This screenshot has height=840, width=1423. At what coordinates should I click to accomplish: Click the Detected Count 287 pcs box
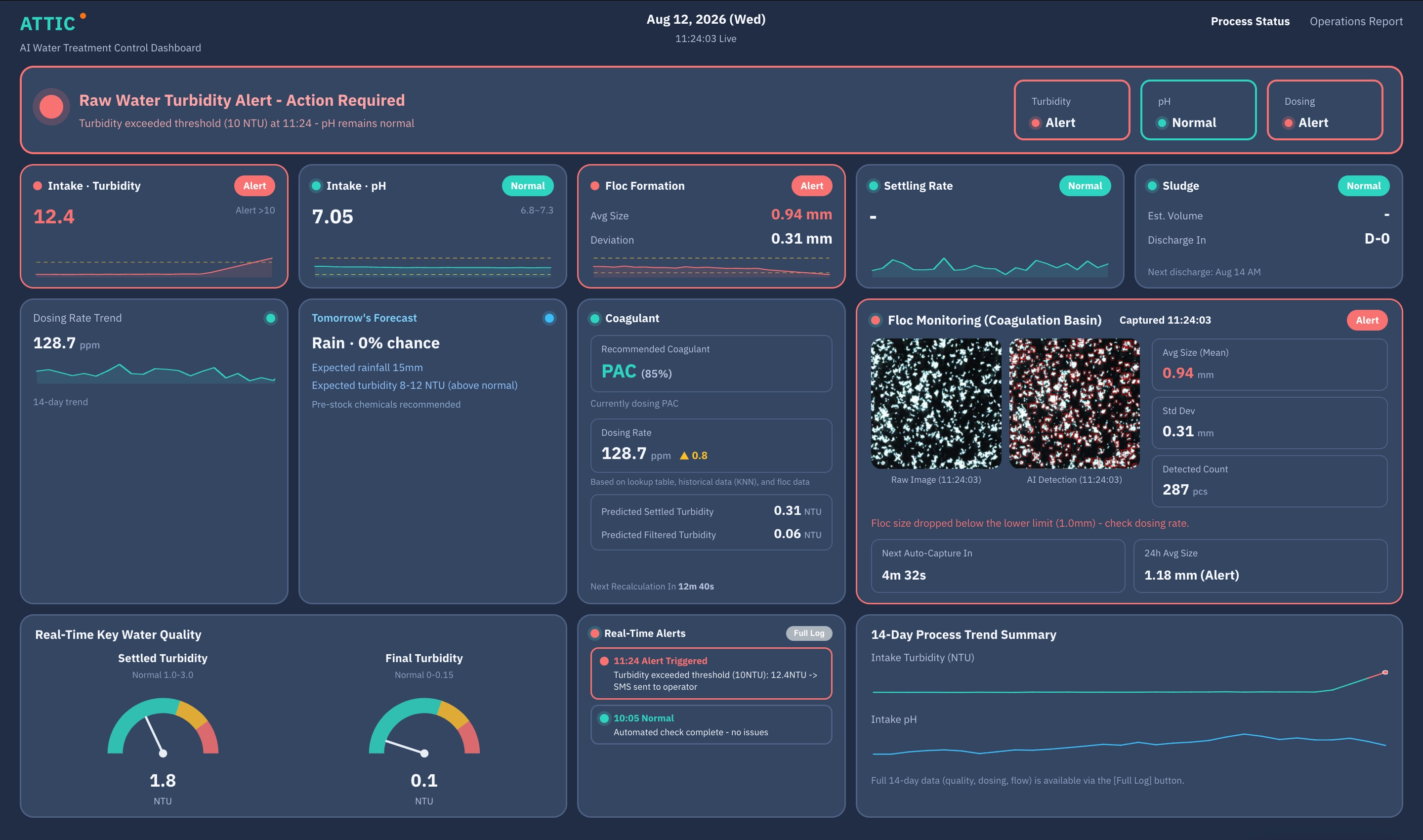[1269, 481]
